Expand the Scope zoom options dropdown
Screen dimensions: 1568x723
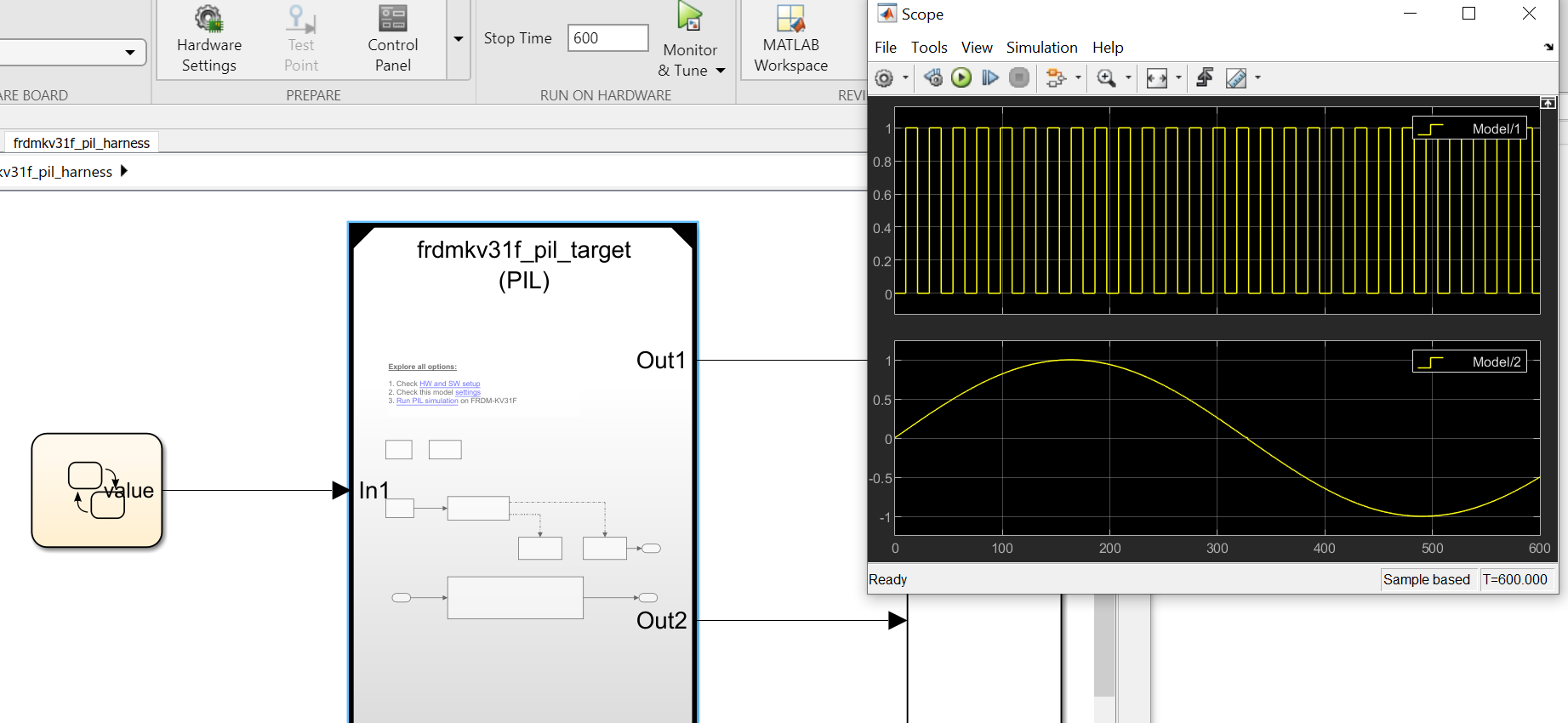1128,78
